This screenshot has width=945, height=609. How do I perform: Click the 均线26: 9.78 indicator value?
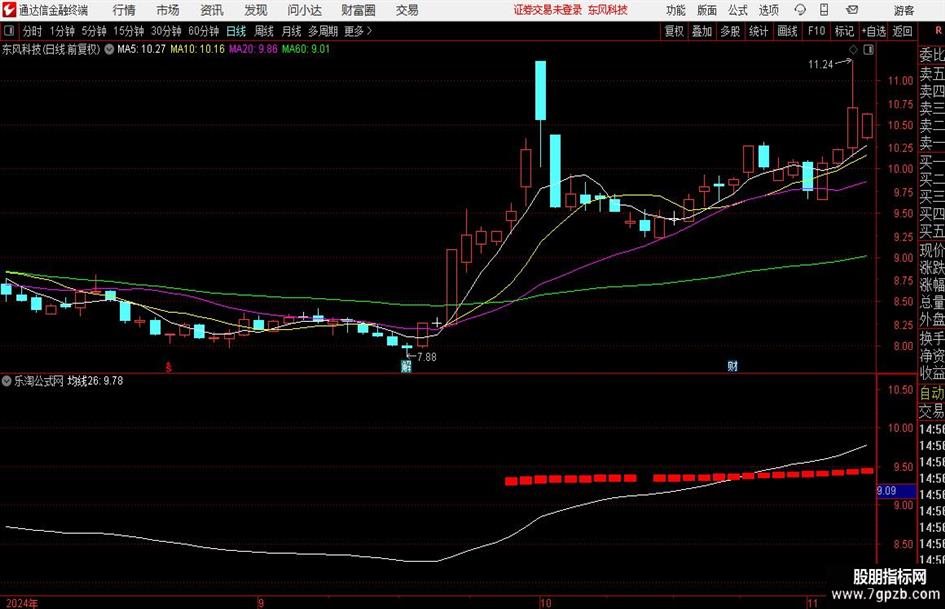(x=95, y=381)
